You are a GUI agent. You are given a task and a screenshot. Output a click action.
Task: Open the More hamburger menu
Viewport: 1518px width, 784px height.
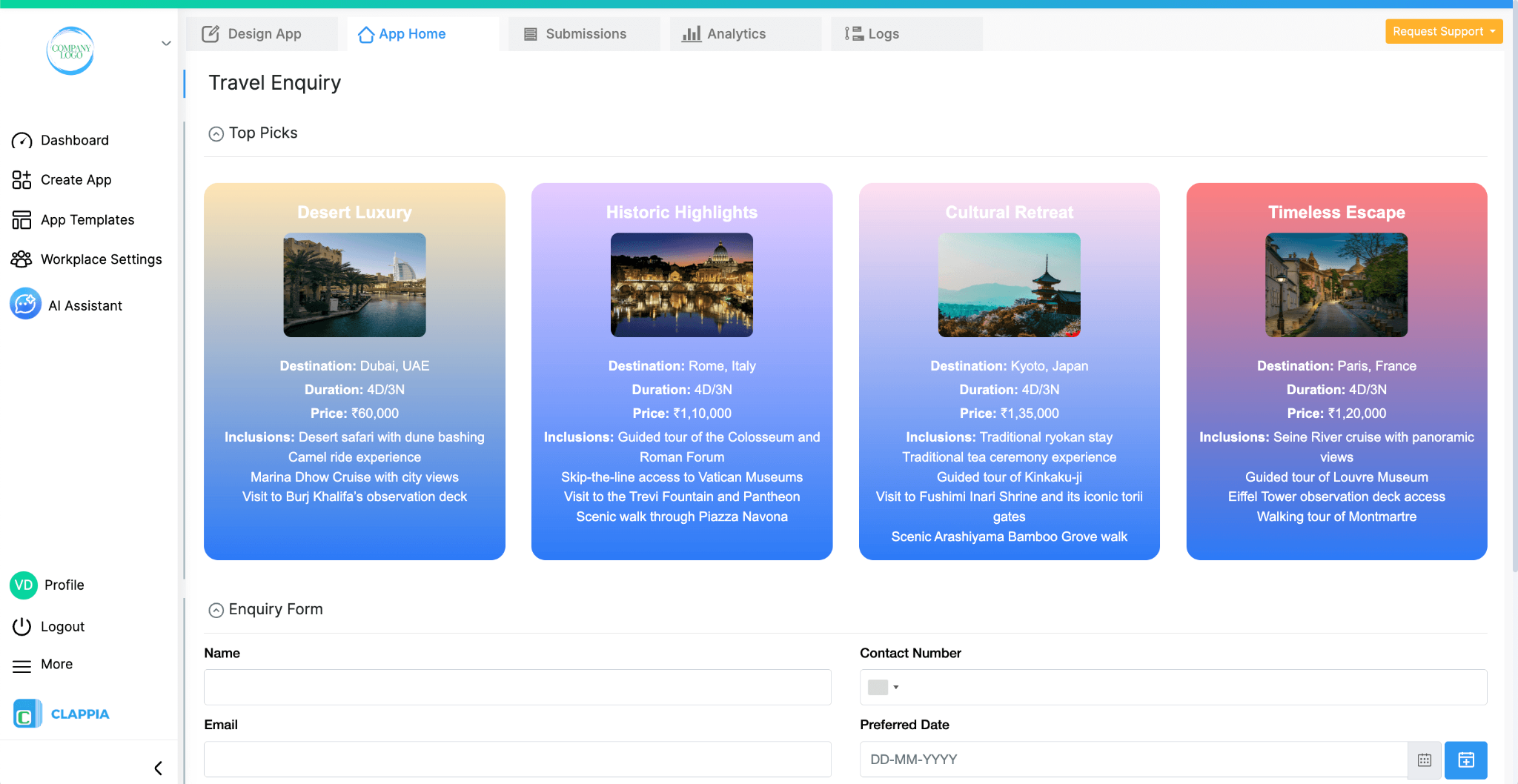(21, 665)
